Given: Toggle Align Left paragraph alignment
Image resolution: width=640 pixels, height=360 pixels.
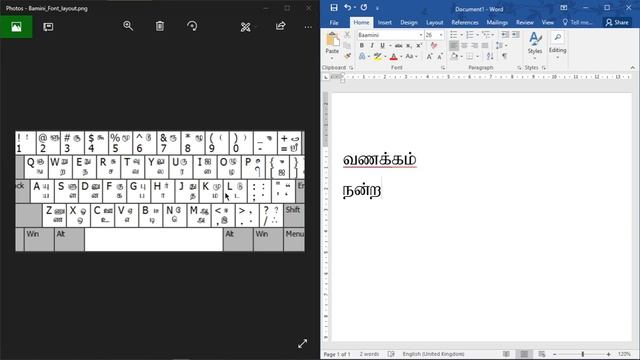Looking at the screenshot, I should 453,46.
